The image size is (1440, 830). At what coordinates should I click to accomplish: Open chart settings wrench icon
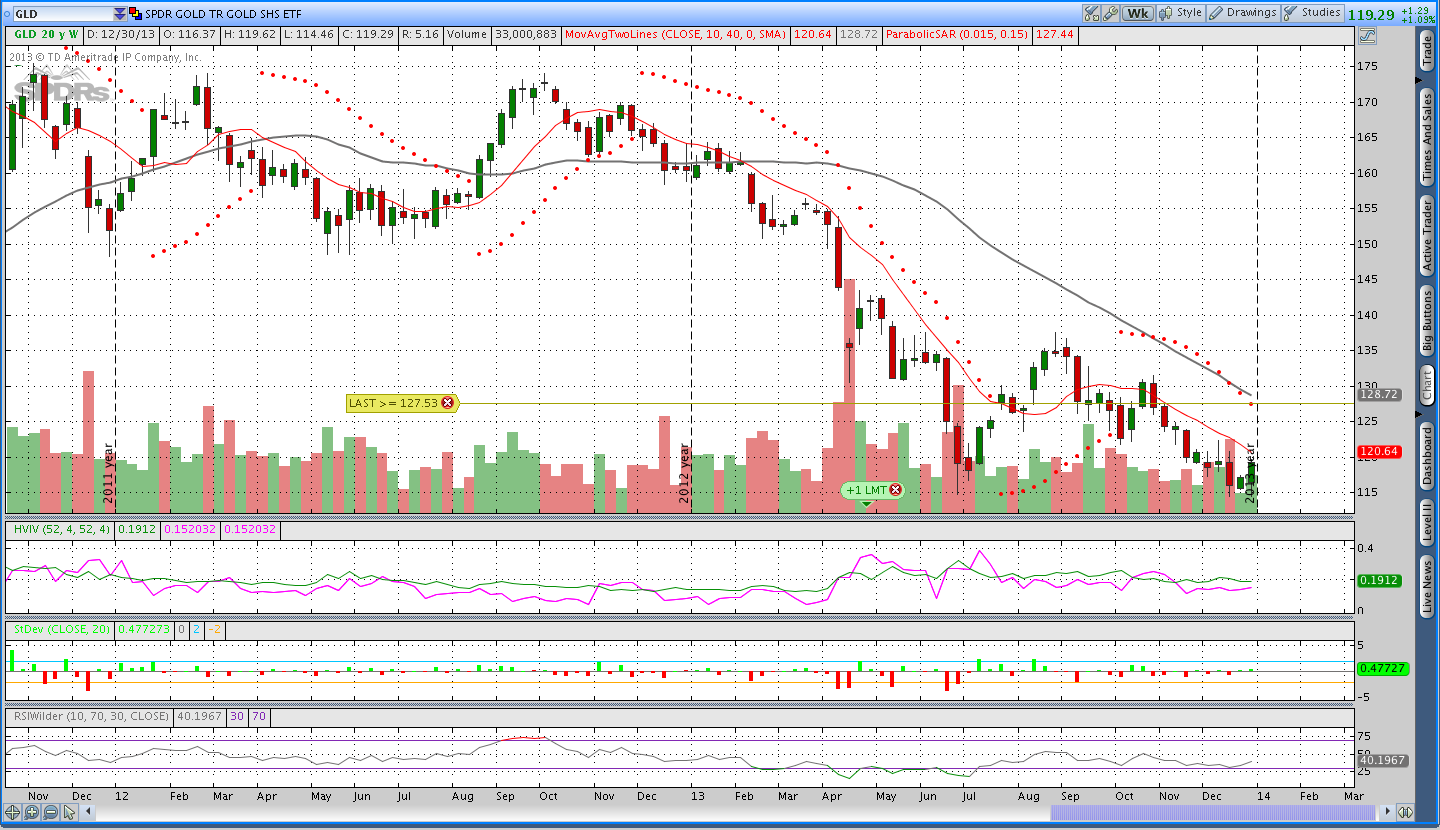pyautogui.click(x=1110, y=13)
